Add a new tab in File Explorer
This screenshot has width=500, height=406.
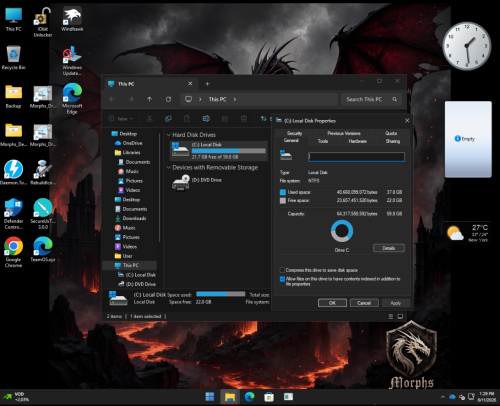207,84
